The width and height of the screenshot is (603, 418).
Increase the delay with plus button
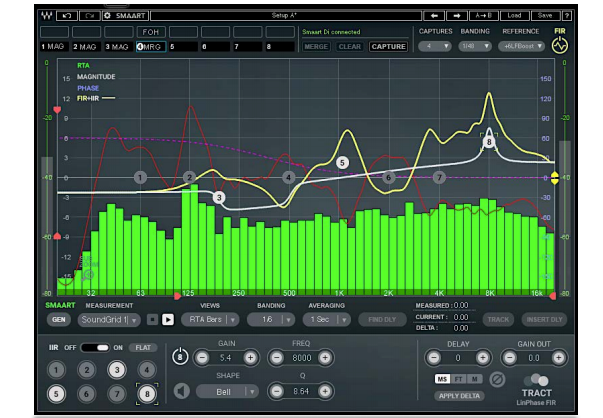[x=482, y=358]
